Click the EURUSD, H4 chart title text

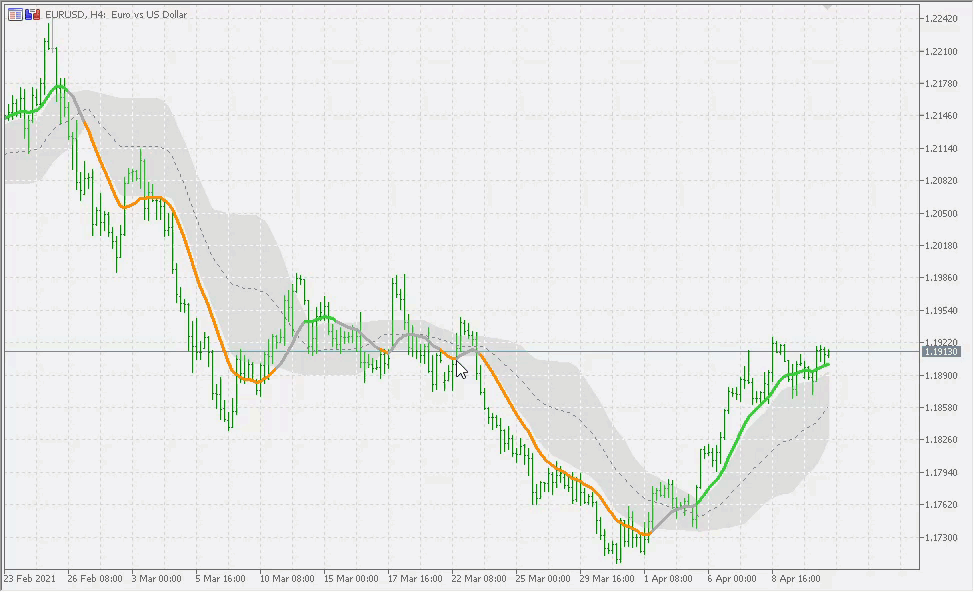(x=116, y=14)
